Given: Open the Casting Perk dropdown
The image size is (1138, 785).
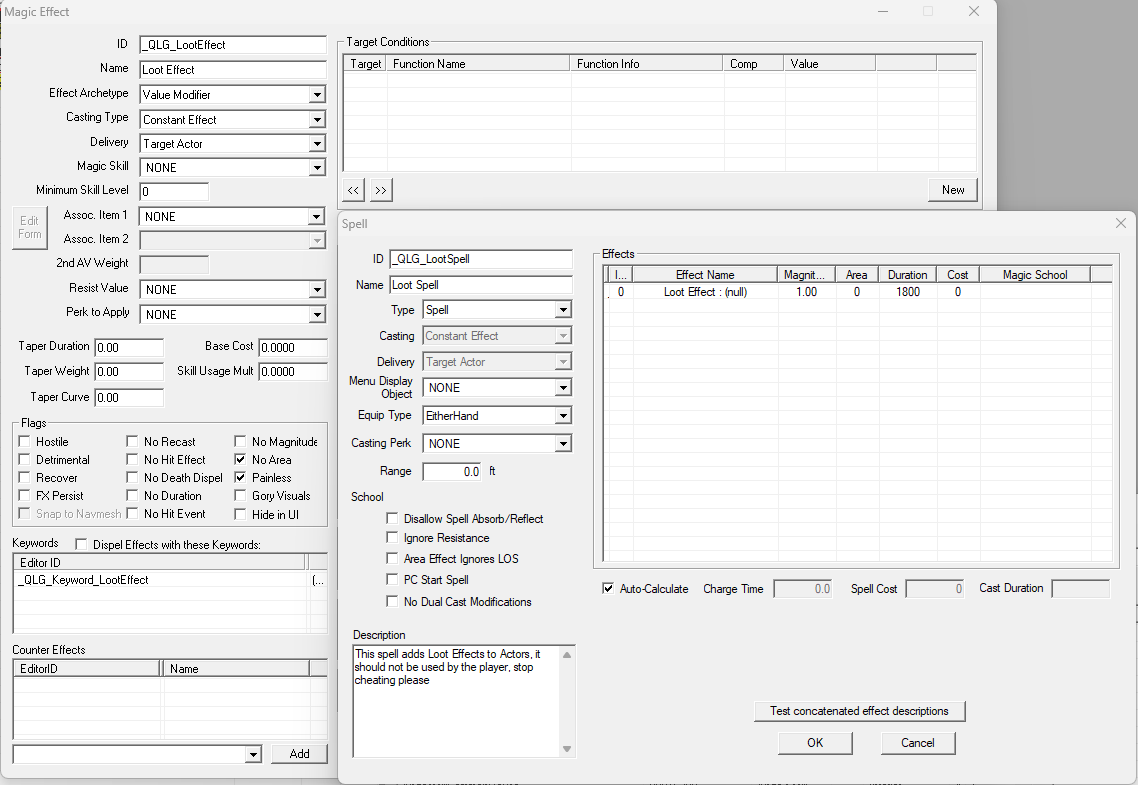Looking at the screenshot, I should [x=563, y=444].
